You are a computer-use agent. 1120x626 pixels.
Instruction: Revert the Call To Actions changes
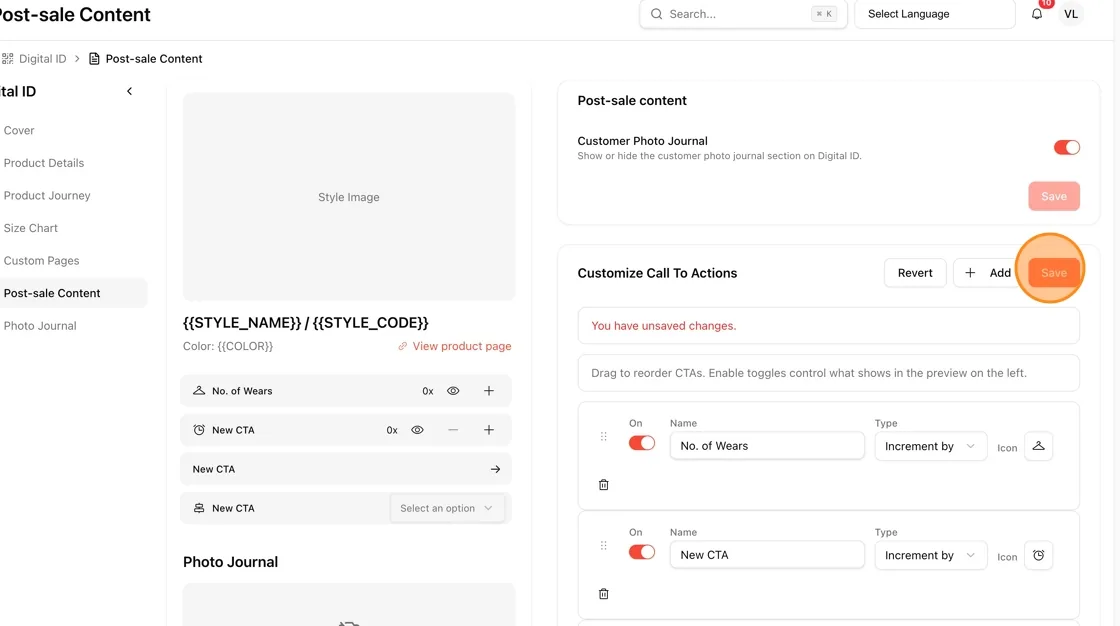(x=915, y=273)
